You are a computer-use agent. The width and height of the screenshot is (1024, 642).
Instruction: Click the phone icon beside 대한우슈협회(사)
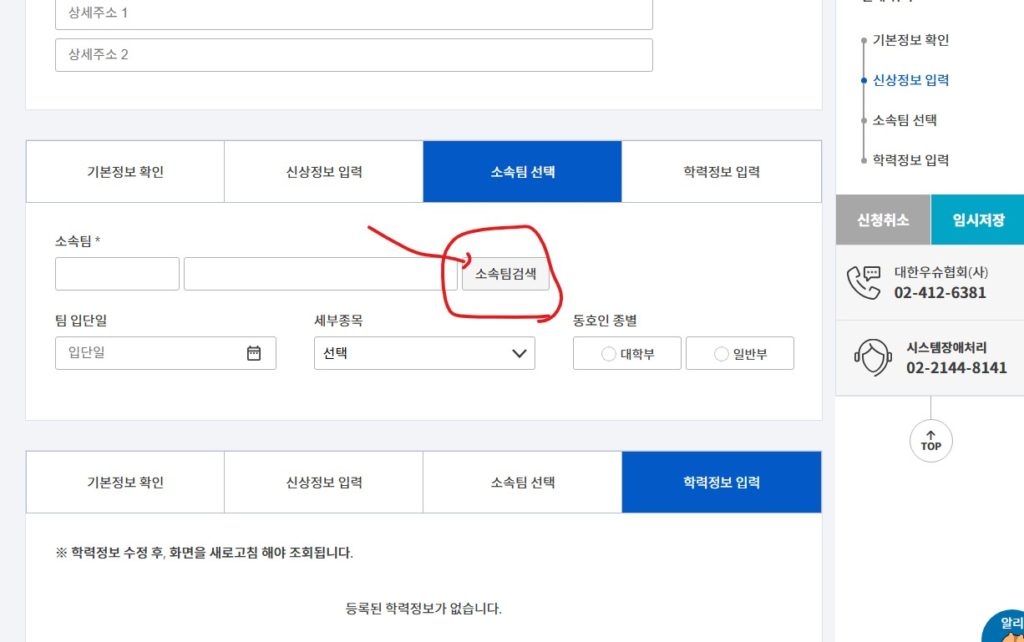click(x=863, y=283)
